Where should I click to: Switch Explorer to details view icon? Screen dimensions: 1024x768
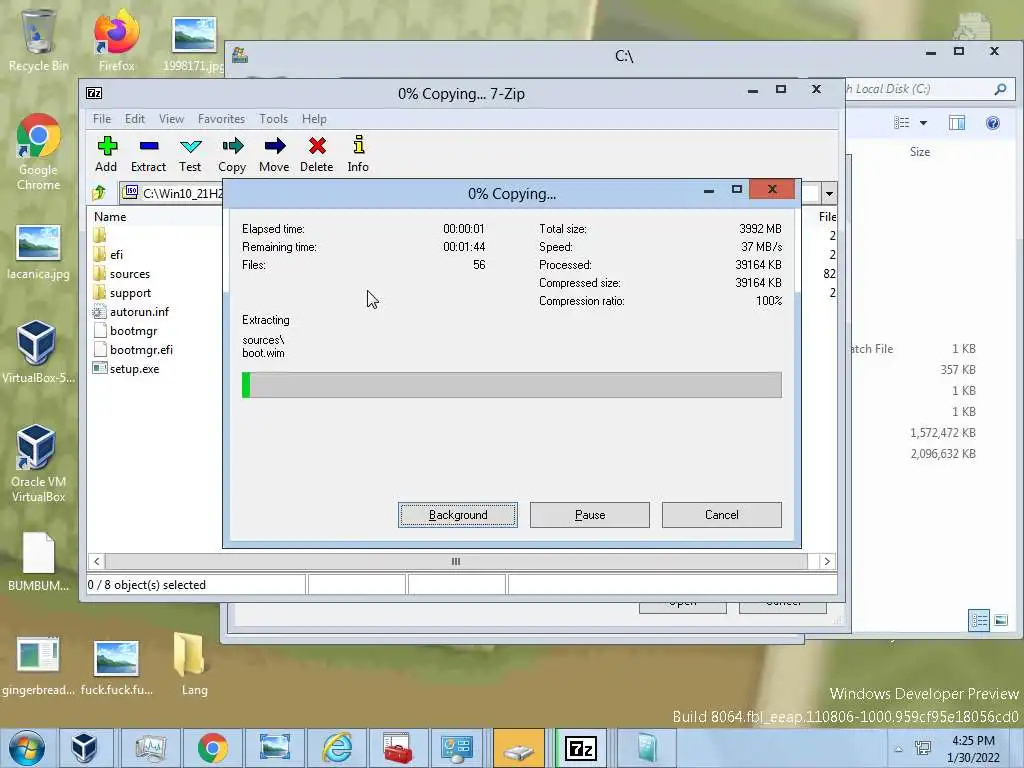pos(979,620)
